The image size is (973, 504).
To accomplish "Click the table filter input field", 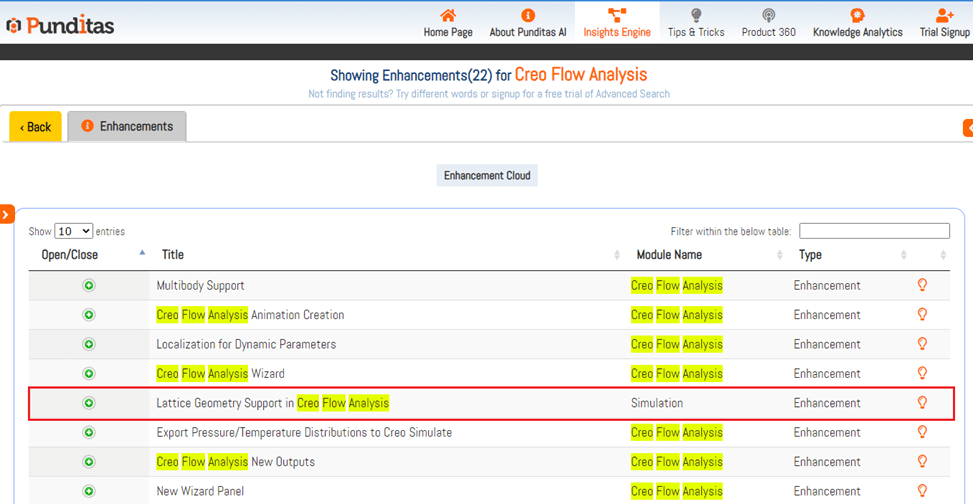I will 874,231.
